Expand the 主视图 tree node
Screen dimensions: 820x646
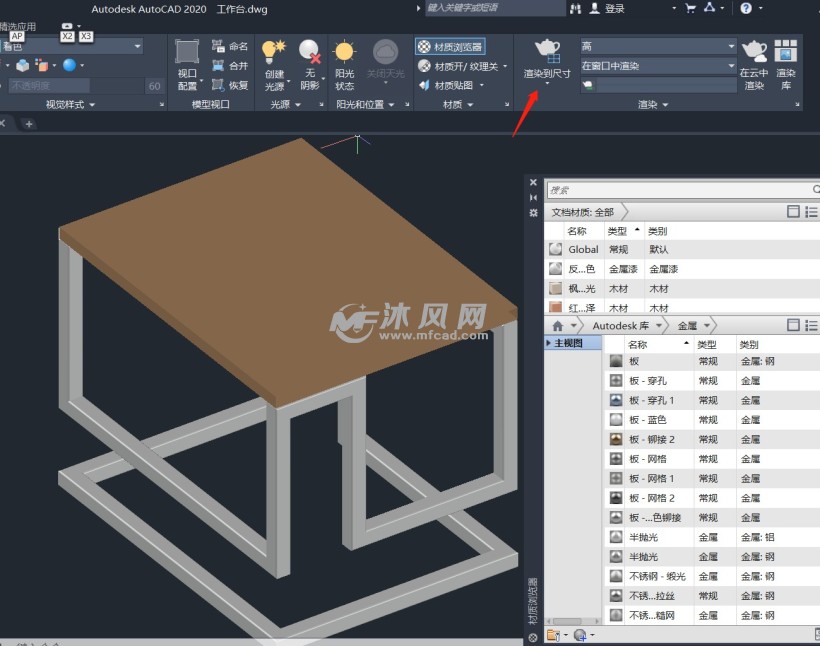[x=549, y=343]
